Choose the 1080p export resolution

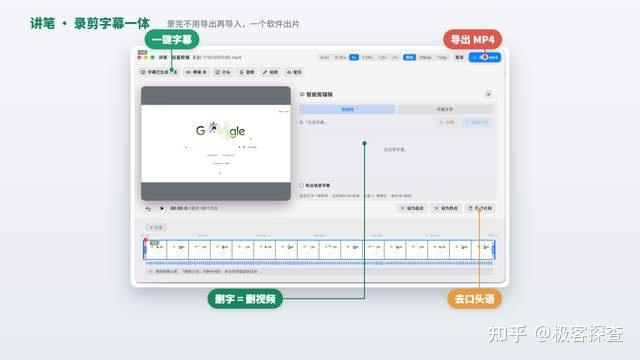click(x=425, y=58)
